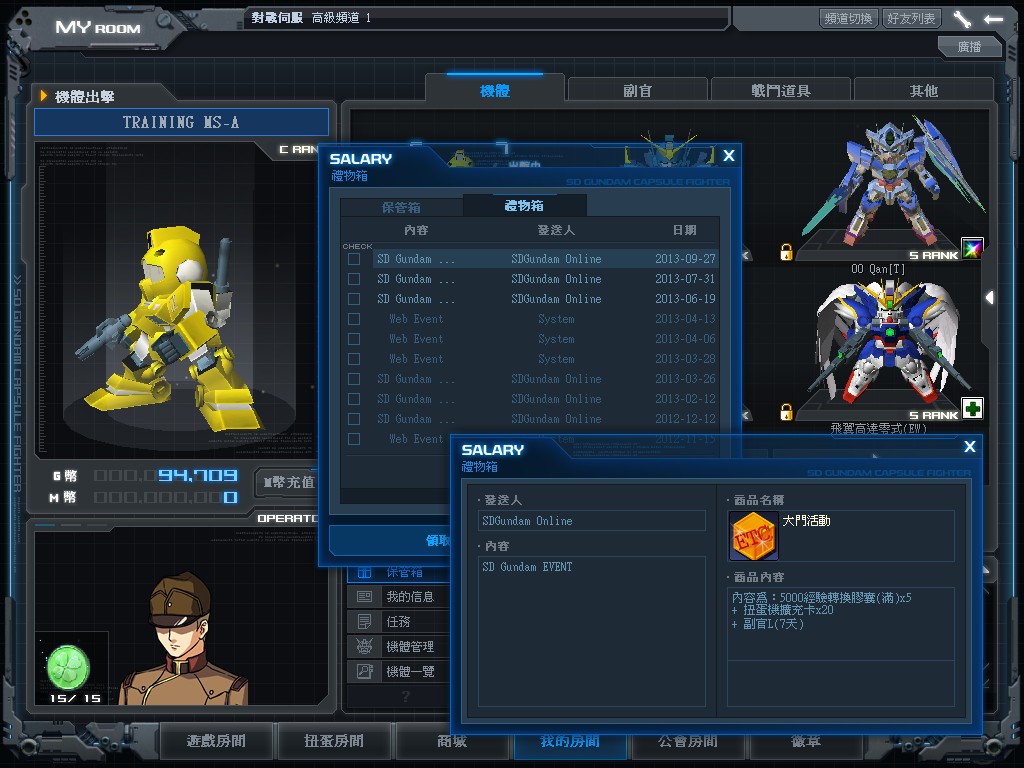1024x768 pixels.
Task: Check the box for the 2013-03-26 gift
Action: click(354, 379)
